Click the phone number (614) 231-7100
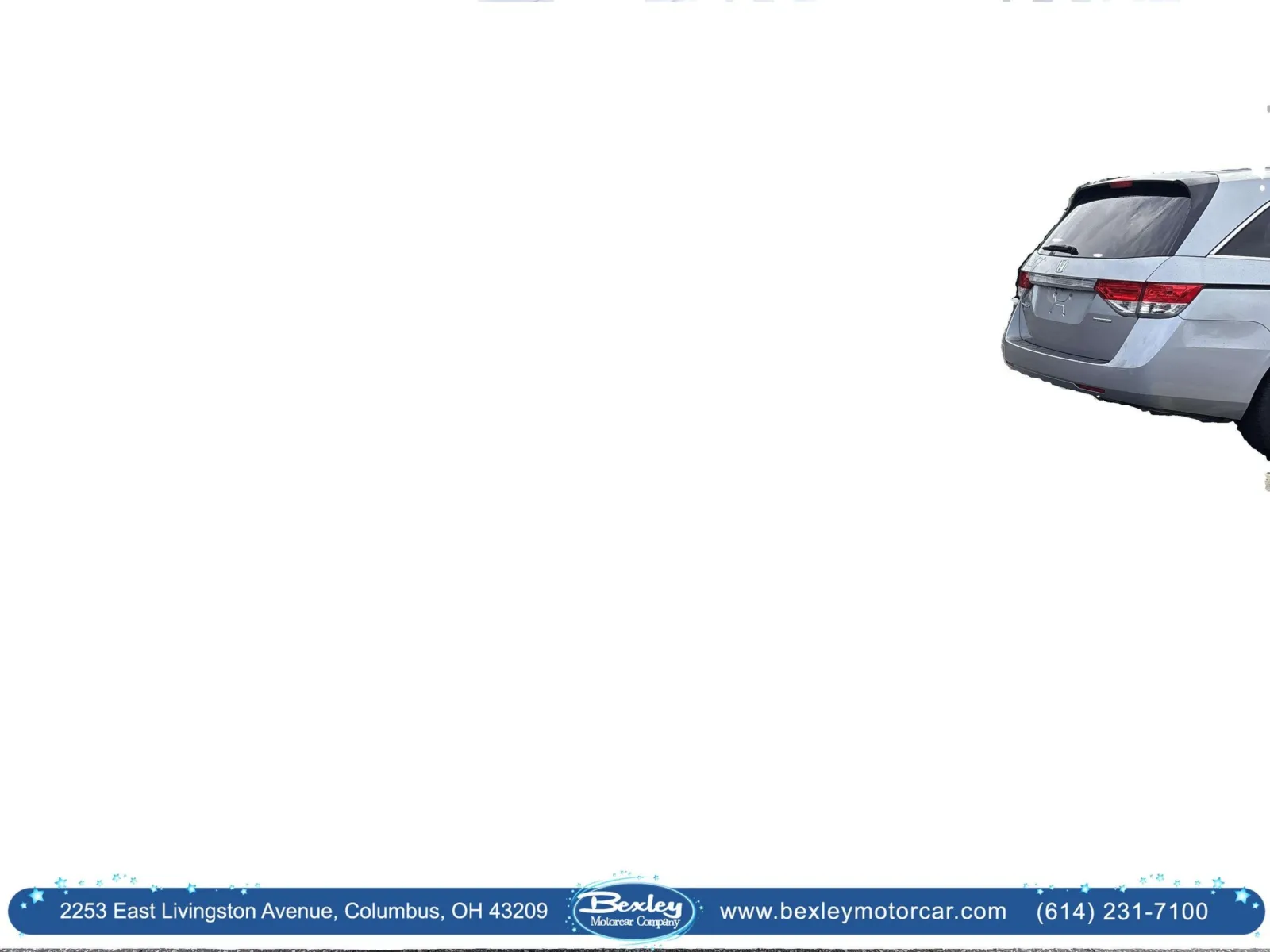The image size is (1270, 952). [x=1122, y=912]
